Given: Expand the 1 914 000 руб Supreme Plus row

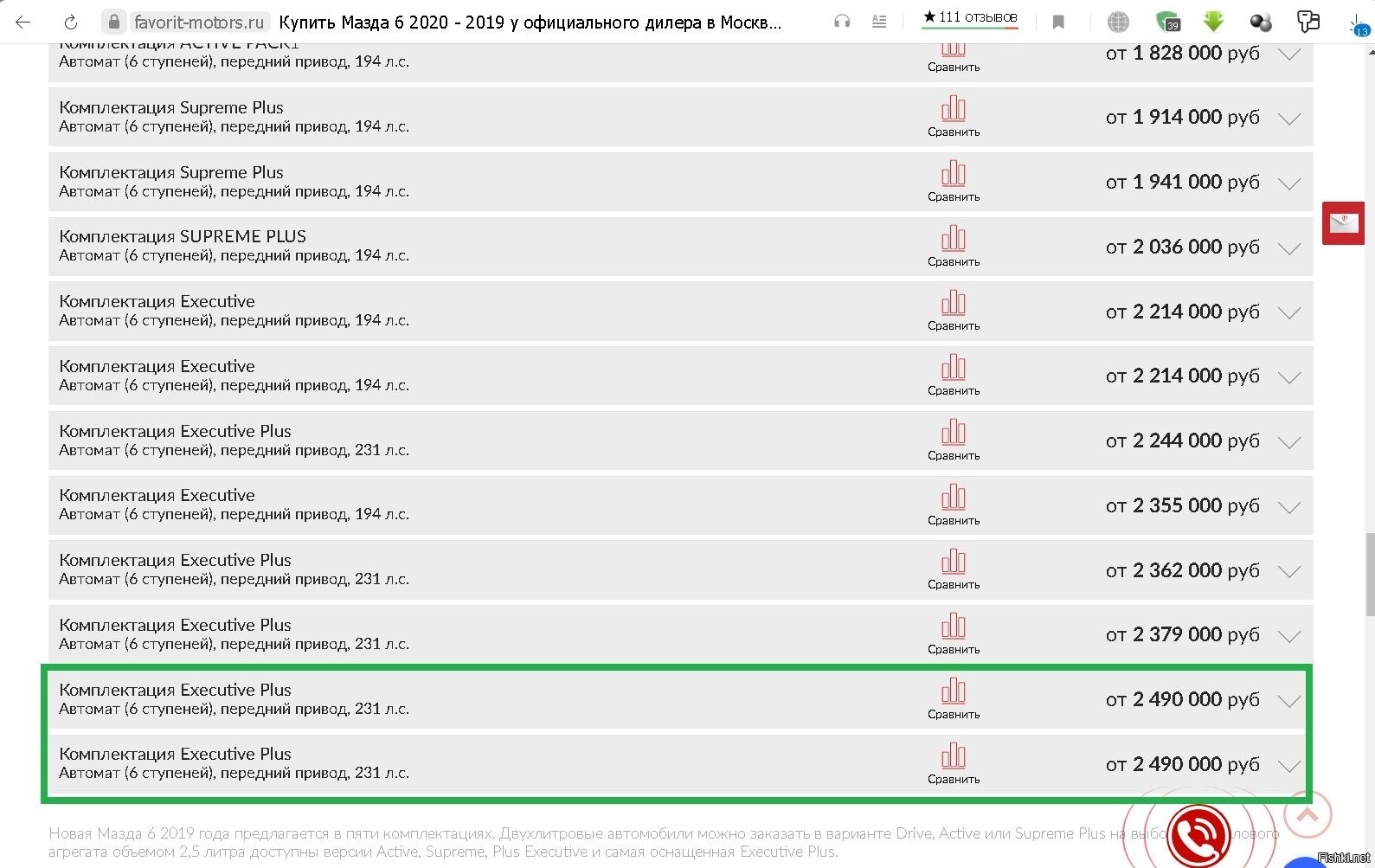Looking at the screenshot, I should 1289,119.
